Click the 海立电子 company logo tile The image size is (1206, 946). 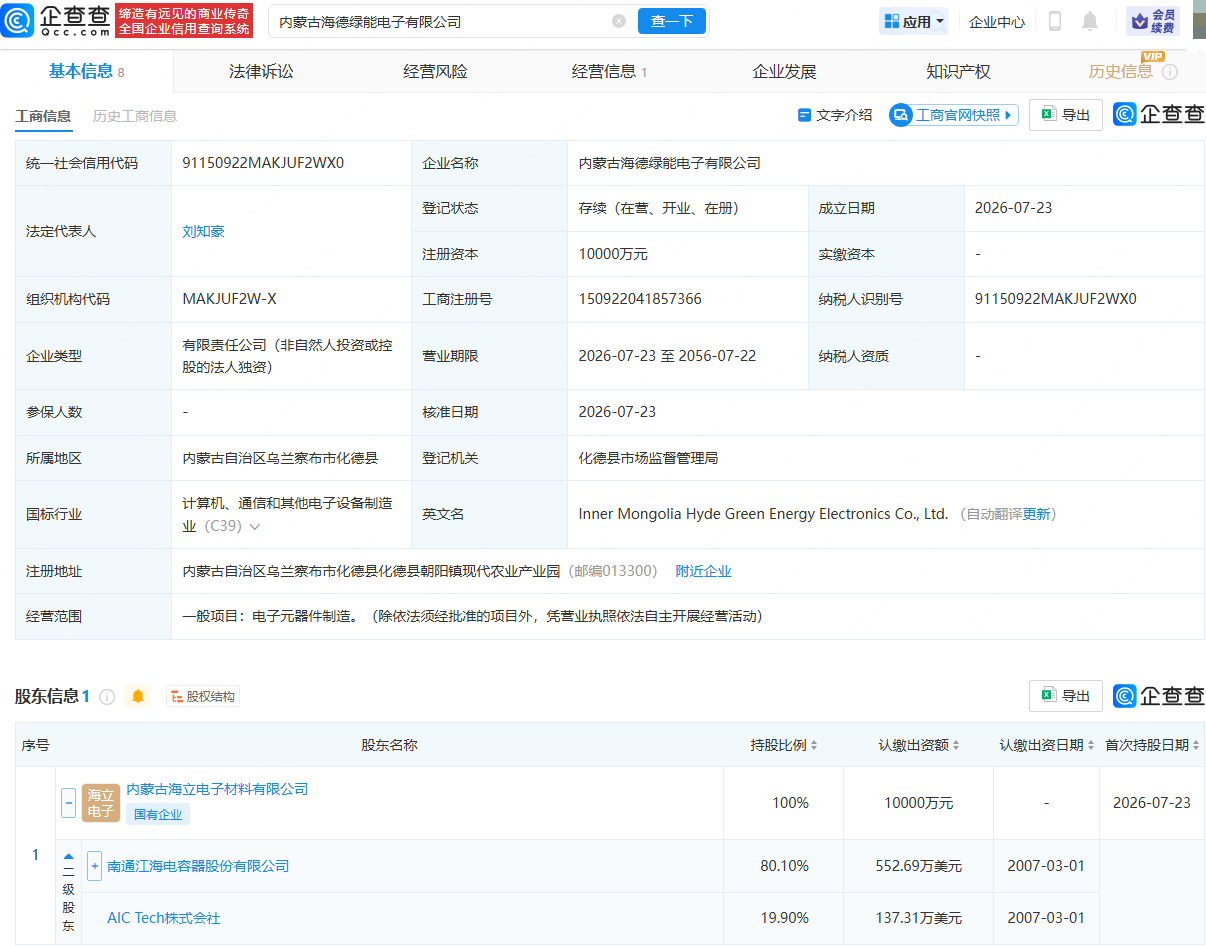point(101,803)
